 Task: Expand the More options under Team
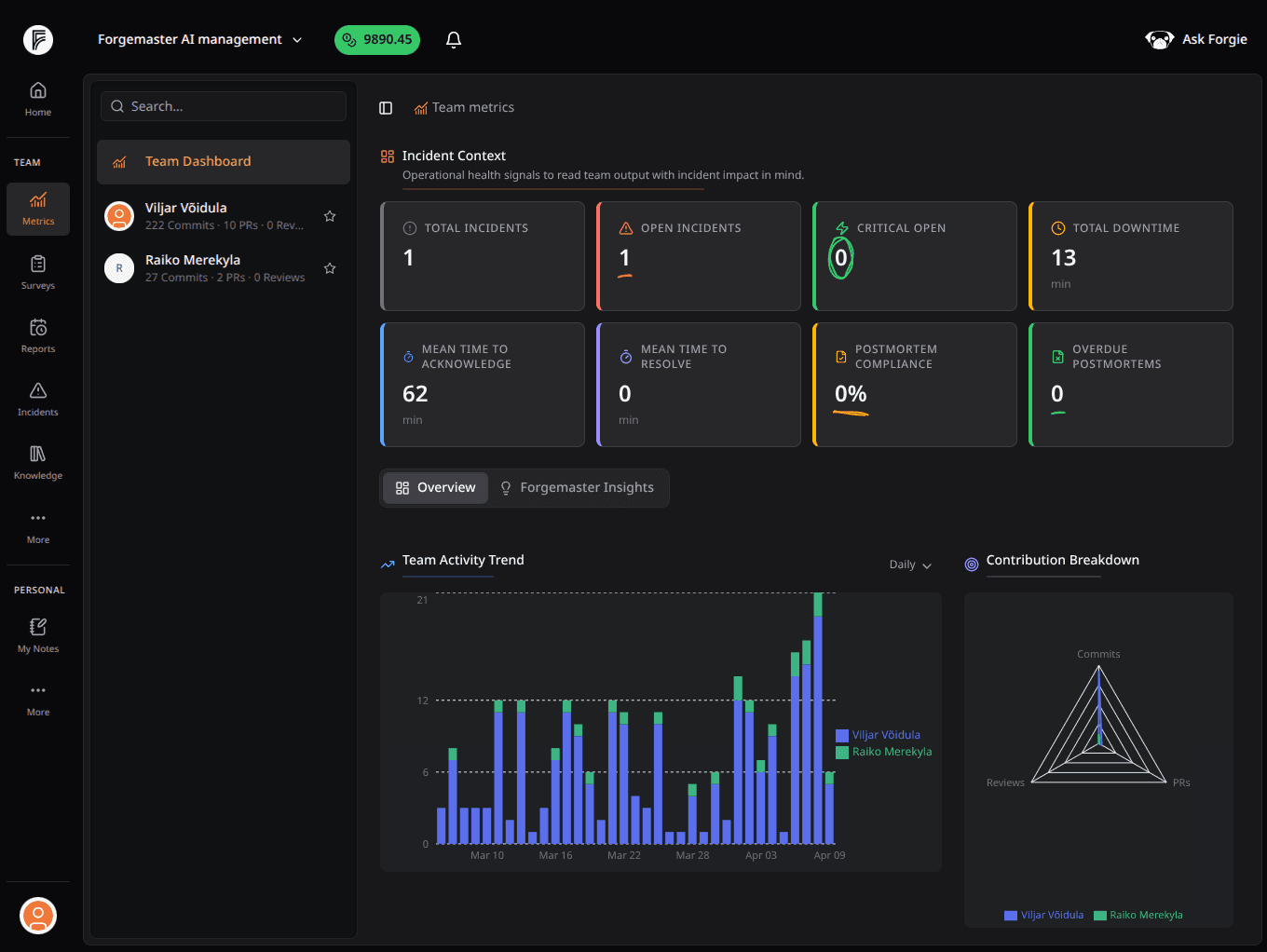click(x=37, y=526)
